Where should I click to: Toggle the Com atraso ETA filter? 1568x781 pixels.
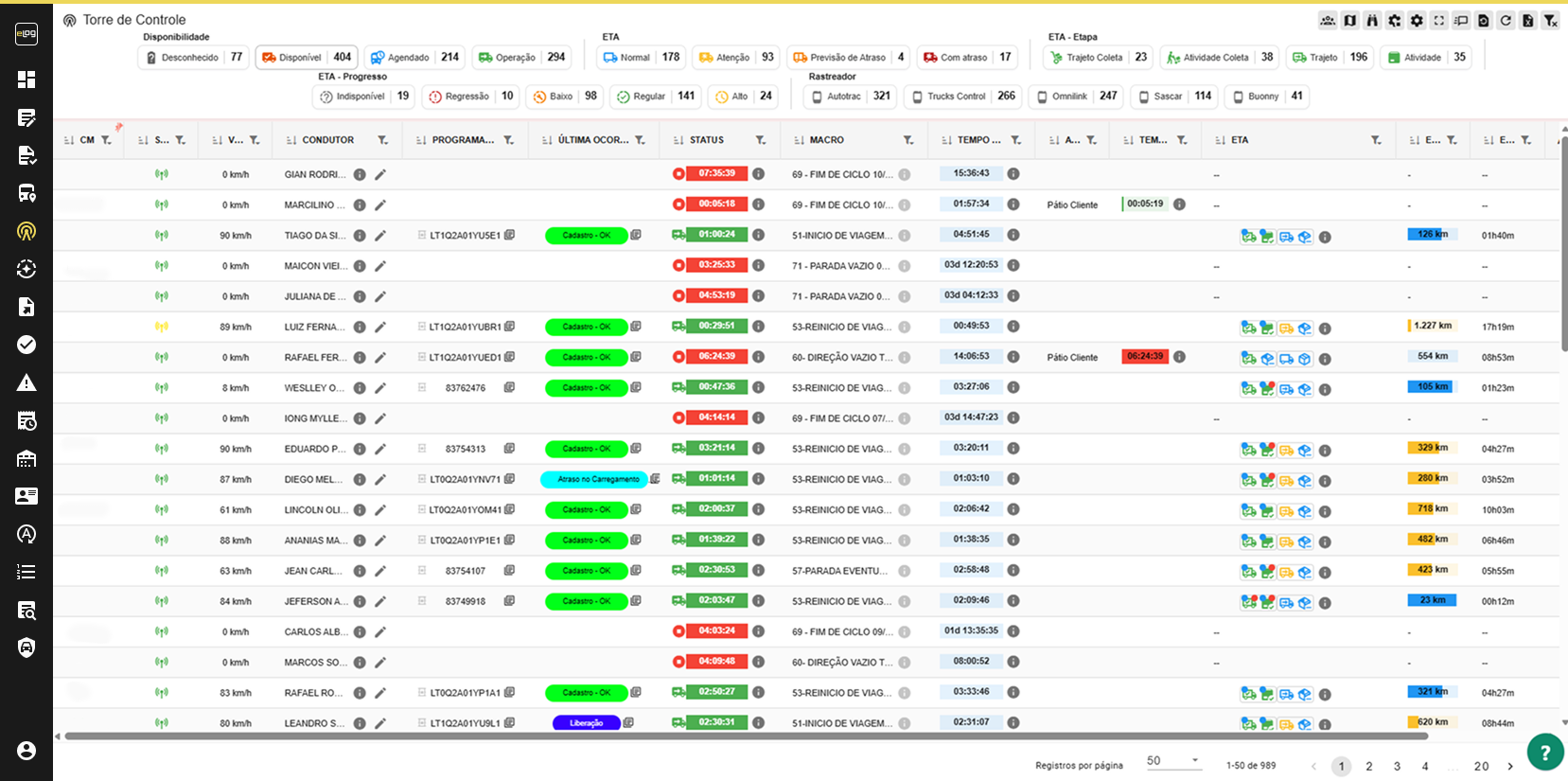coord(967,58)
